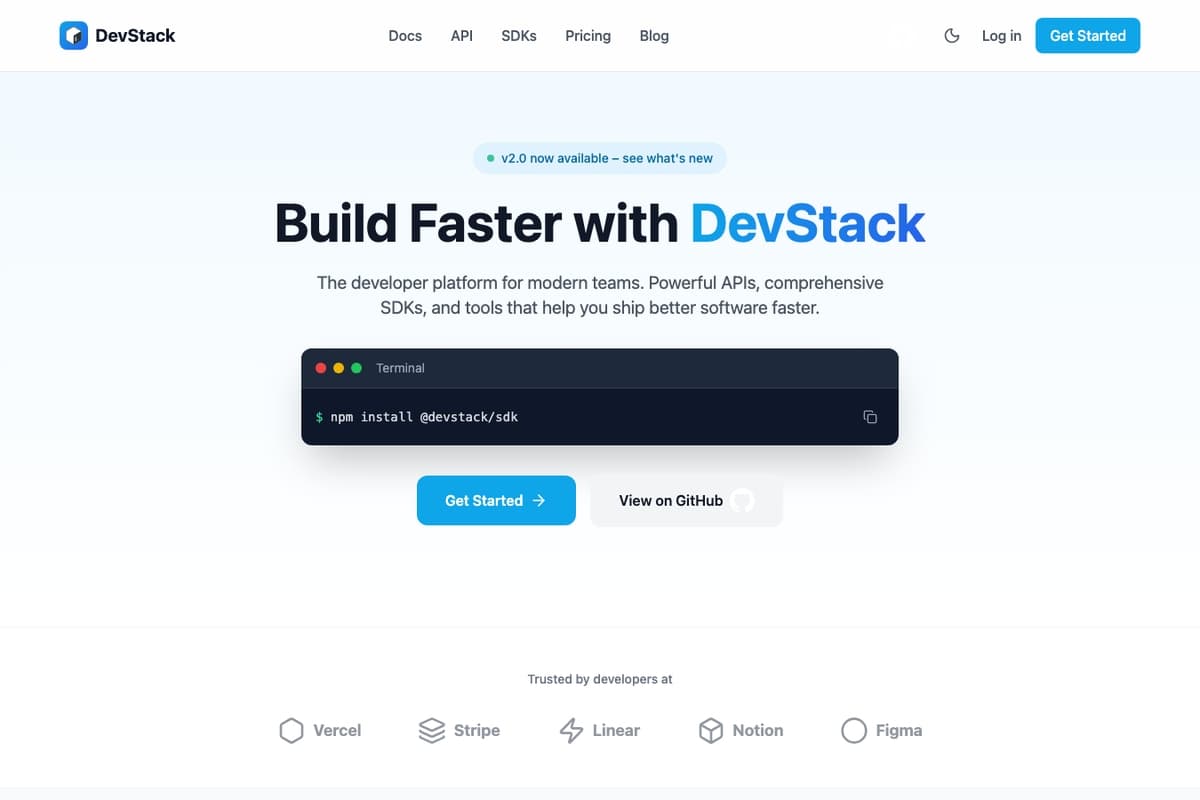Open the v2.0 announcement banner link
The width and height of the screenshot is (1200, 800).
[599, 158]
